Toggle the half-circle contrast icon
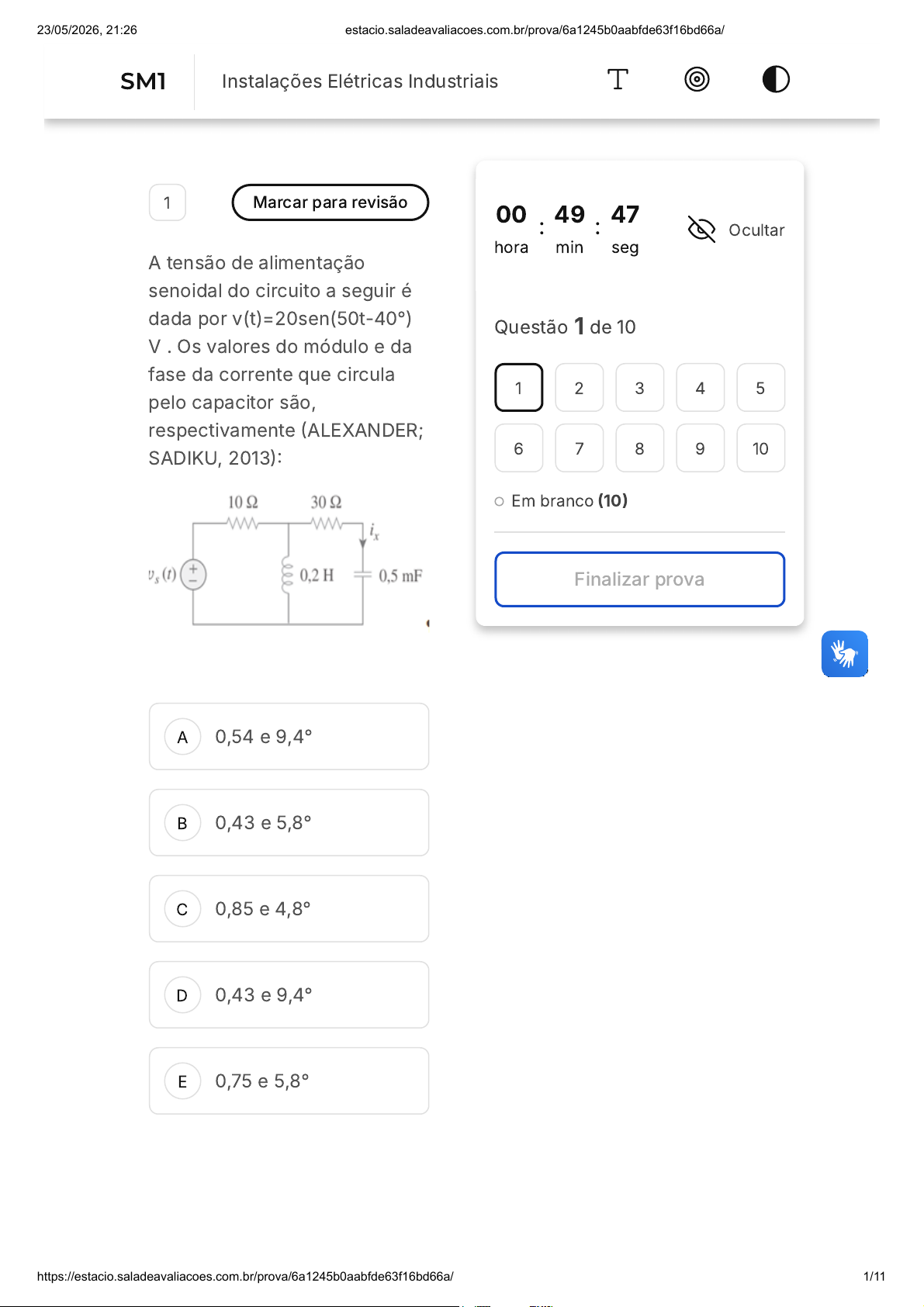The width and height of the screenshot is (924, 1307). point(776,79)
